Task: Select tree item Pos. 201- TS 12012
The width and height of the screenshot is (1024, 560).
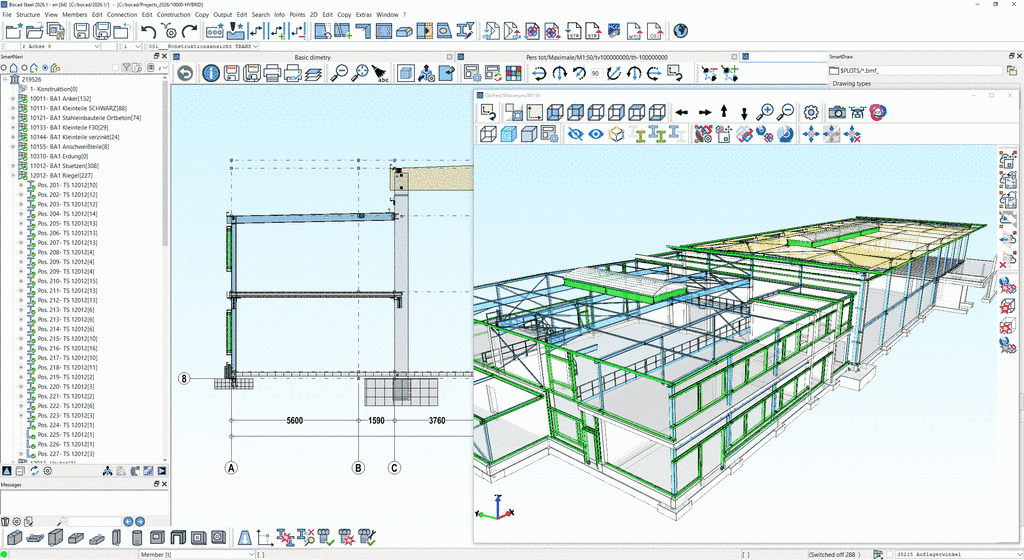Action: point(66,185)
